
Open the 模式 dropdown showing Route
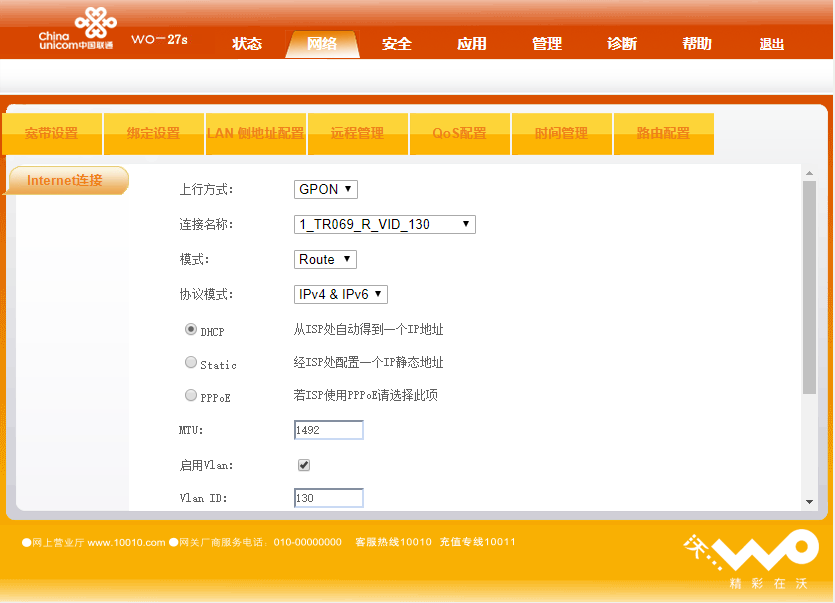tap(324, 259)
